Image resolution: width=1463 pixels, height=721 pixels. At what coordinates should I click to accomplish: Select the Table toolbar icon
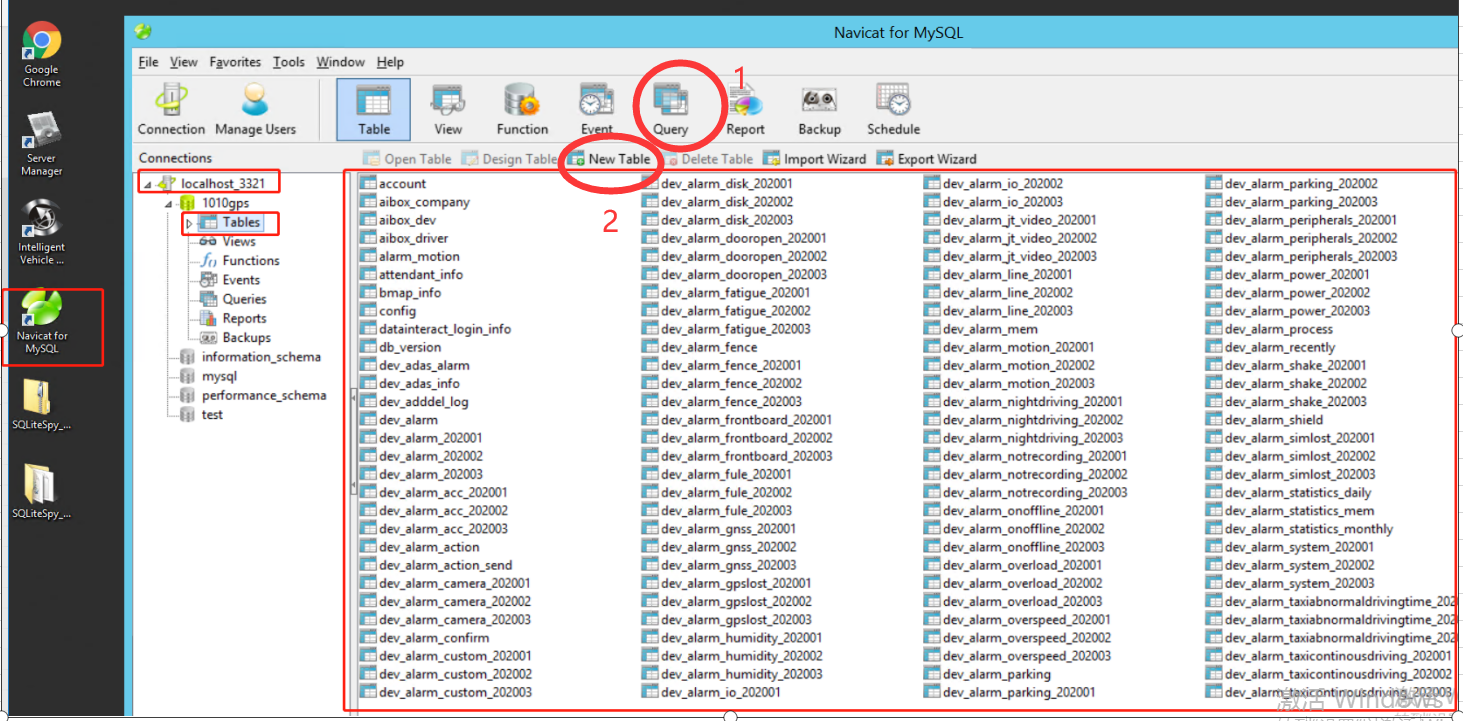[x=374, y=110]
